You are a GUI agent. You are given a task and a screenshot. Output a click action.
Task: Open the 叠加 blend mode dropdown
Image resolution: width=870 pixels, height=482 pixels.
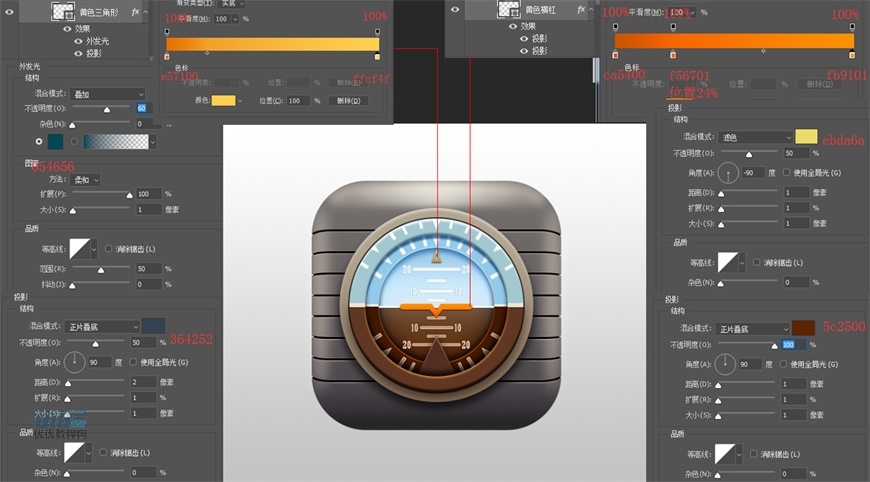(x=106, y=94)
